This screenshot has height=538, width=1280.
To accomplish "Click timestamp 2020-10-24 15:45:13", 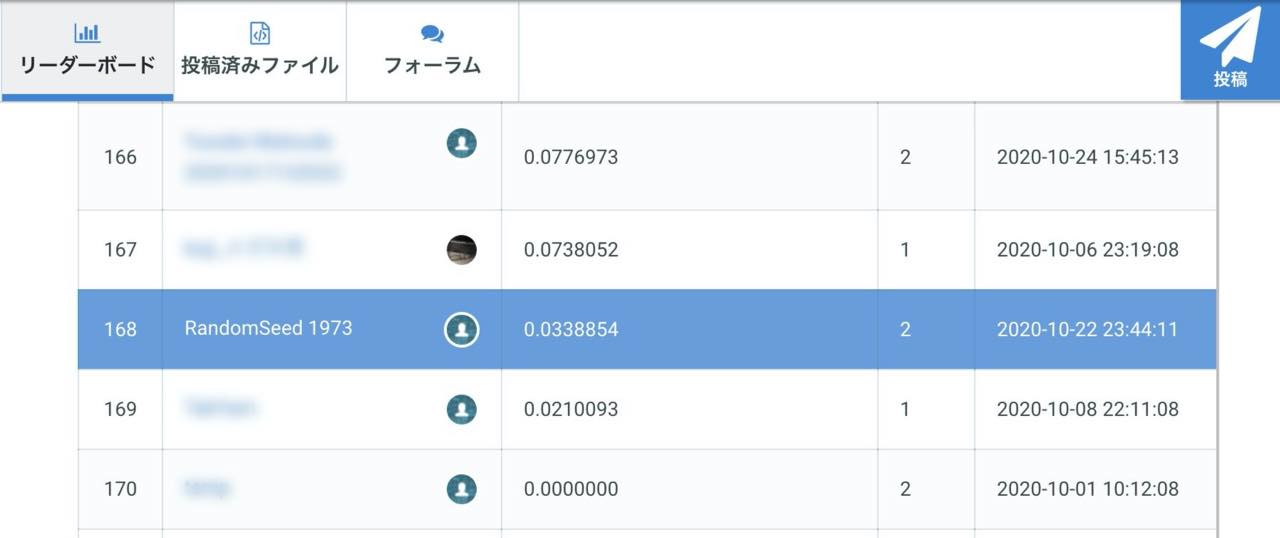I will click(1087, 157).
